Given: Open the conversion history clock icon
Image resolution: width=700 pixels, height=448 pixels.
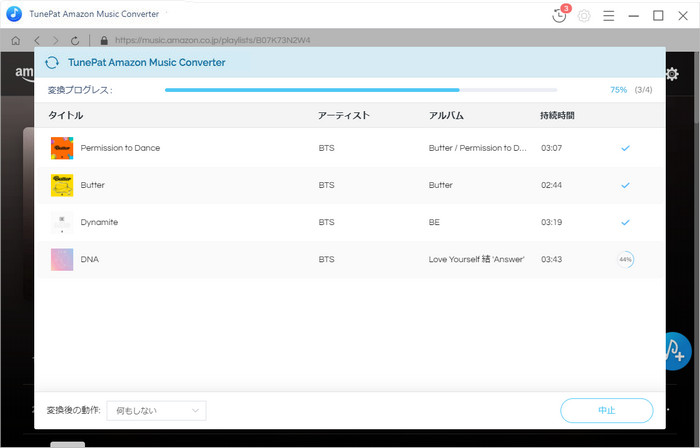Looking at the screenshot, I should pos(559,16).
